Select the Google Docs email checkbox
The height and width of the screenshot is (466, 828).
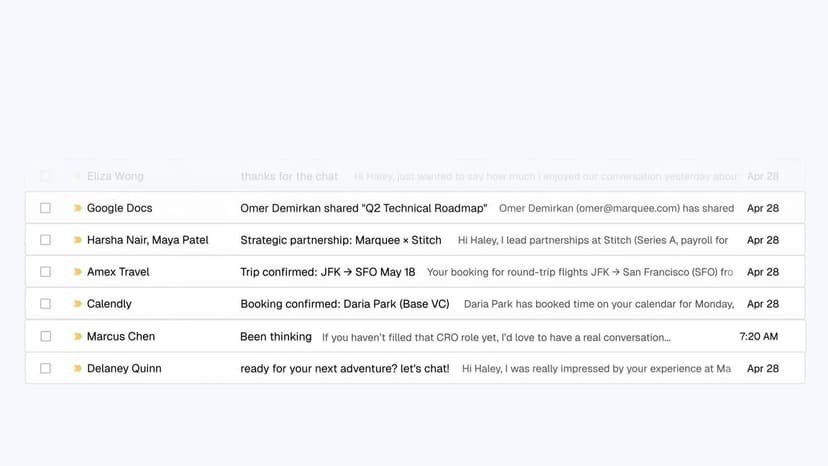point(45,208)
